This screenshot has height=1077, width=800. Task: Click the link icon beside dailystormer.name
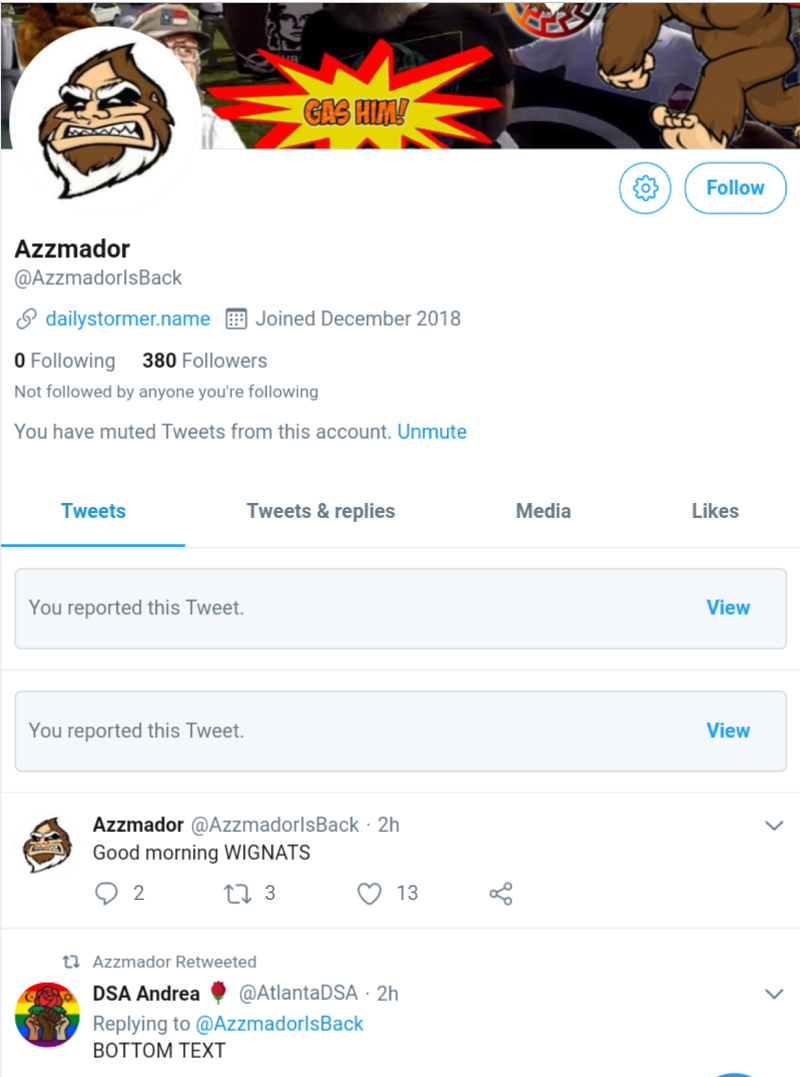[26, 320]
